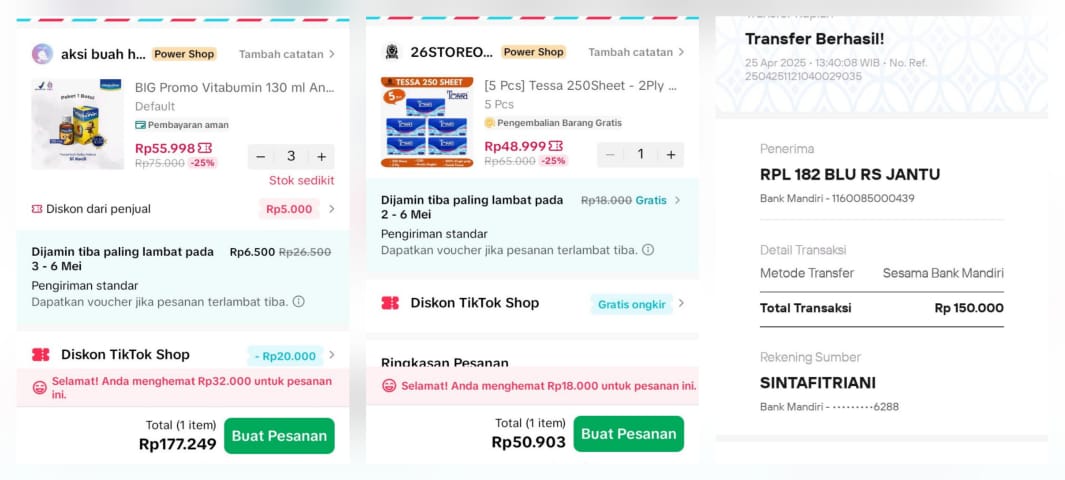Open Tambah catatan for 26STOREO shop
Viewport: 1065px width, 480px height.
(636, 52)
